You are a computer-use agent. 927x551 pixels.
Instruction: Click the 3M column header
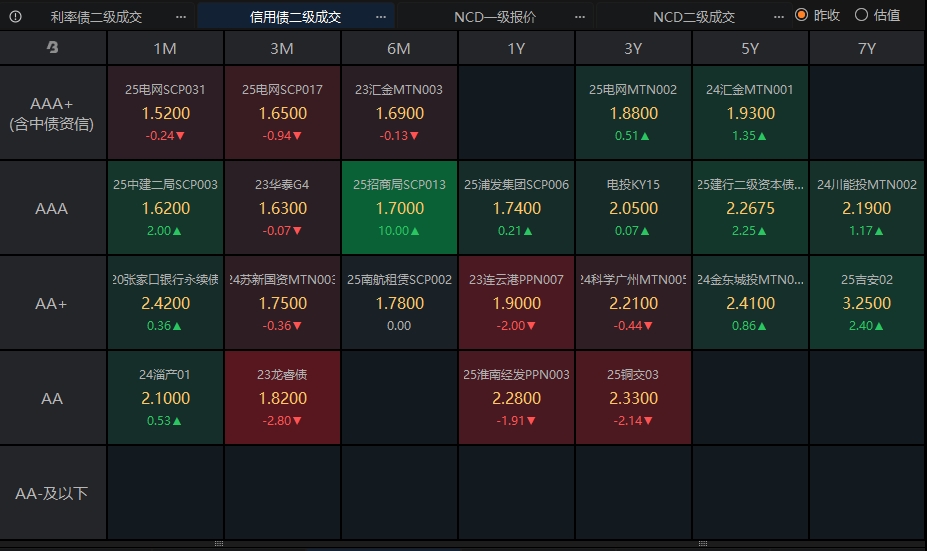coord(282,48)
